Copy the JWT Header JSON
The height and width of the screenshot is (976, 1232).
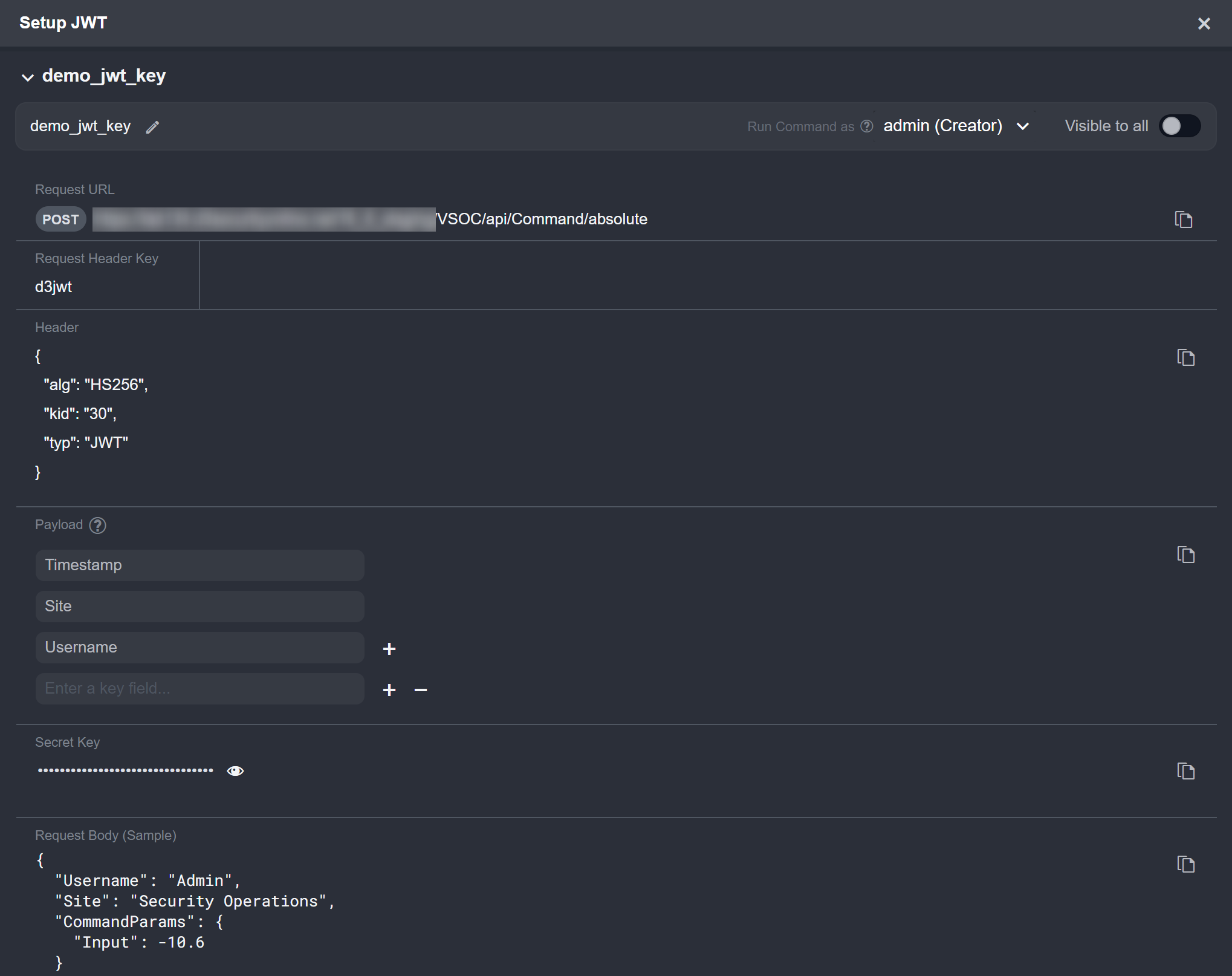(1185, 357)
